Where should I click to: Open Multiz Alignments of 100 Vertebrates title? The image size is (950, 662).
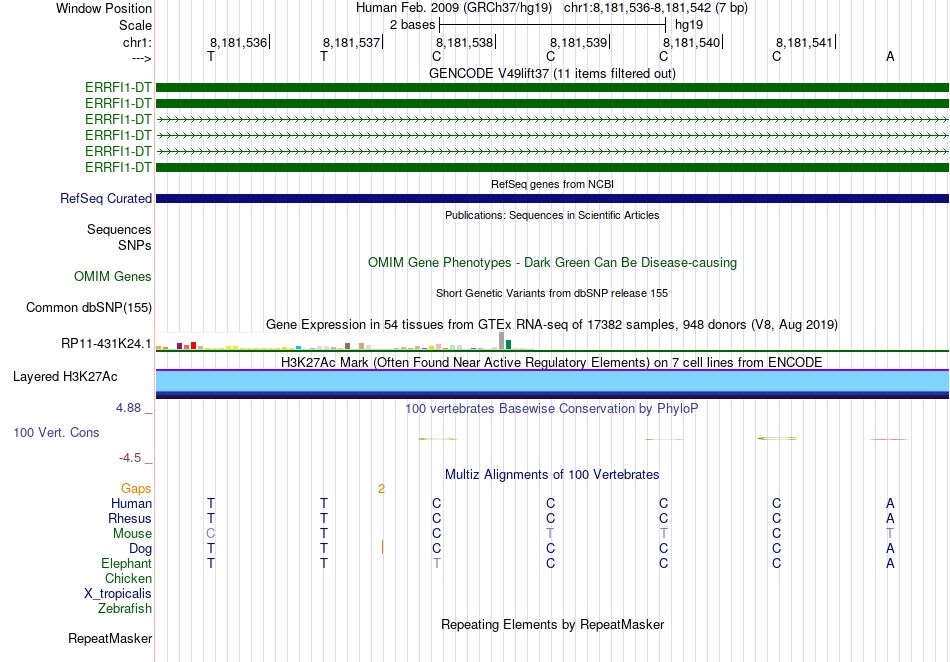pos(552,475)
